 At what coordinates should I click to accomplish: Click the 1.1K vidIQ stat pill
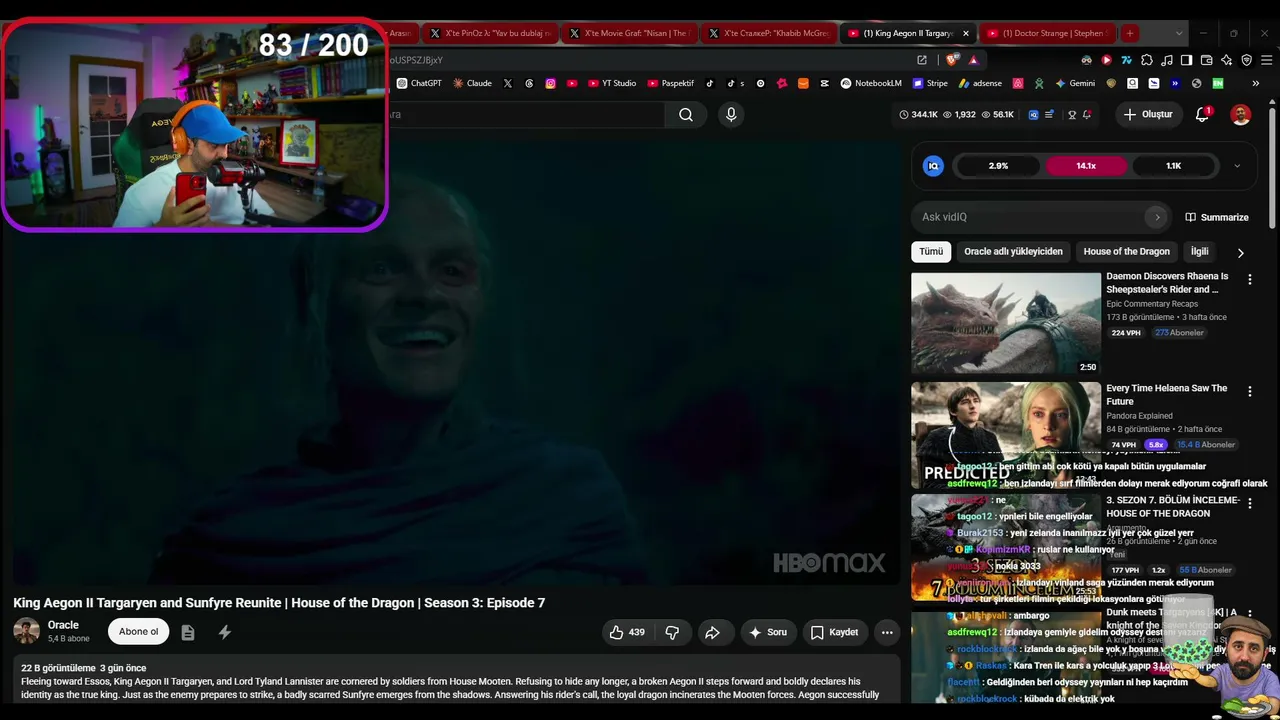tap(1174, 166)
